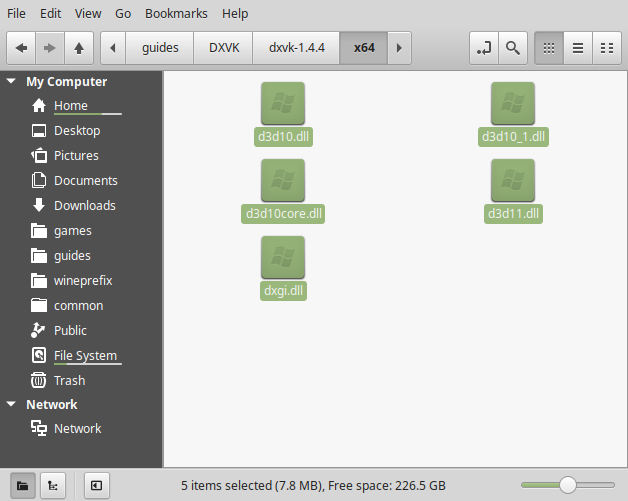The height and width of the screenshot is (501, 628).
Task: Open Public in the sidebar
Action: 80,330
